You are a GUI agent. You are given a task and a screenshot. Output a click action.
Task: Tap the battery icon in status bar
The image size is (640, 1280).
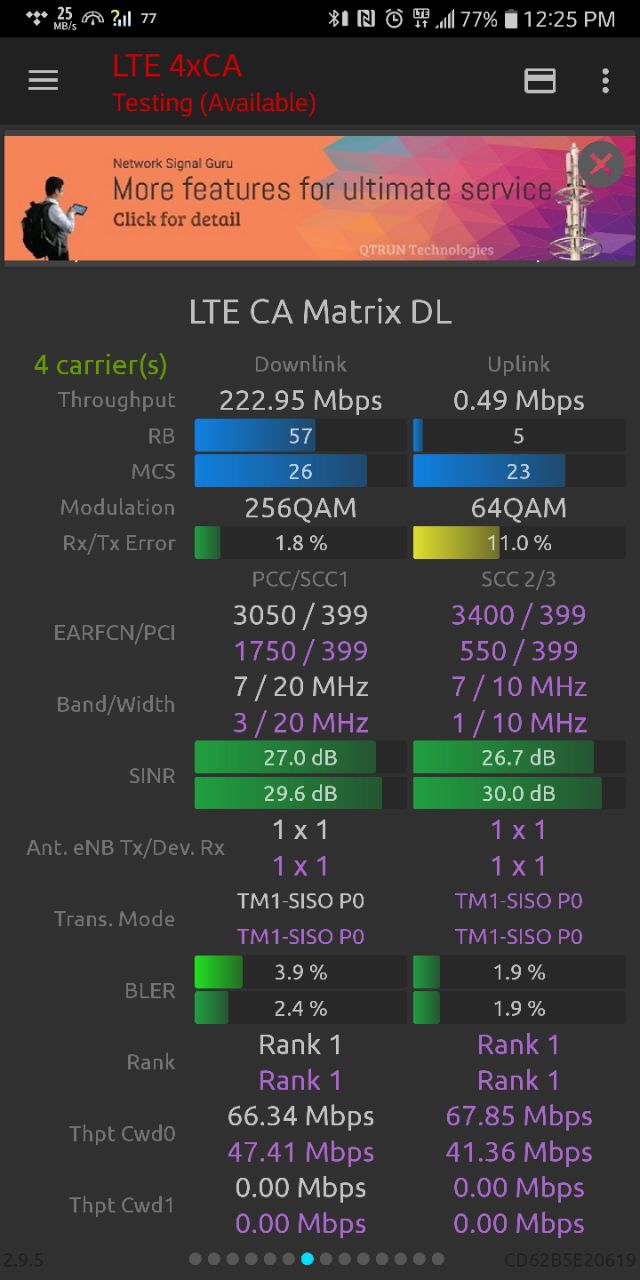[x=511, y=18]
